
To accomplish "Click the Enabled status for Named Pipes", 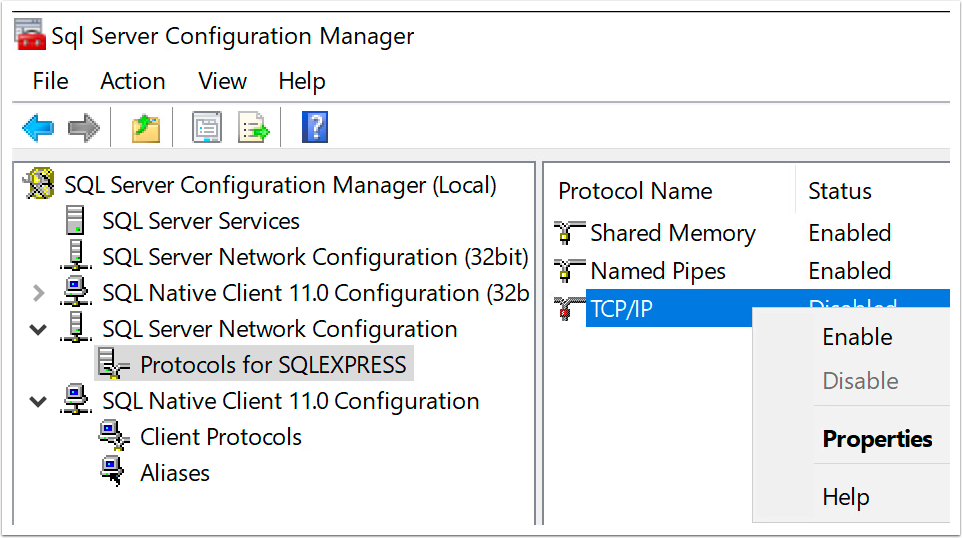I will pyautogui.click(x=849, y=271).
